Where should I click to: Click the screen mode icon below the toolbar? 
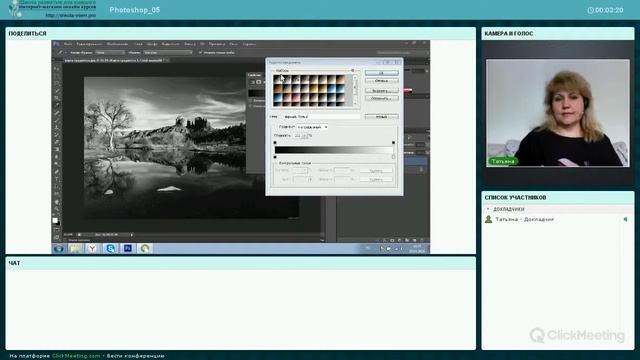57,237
